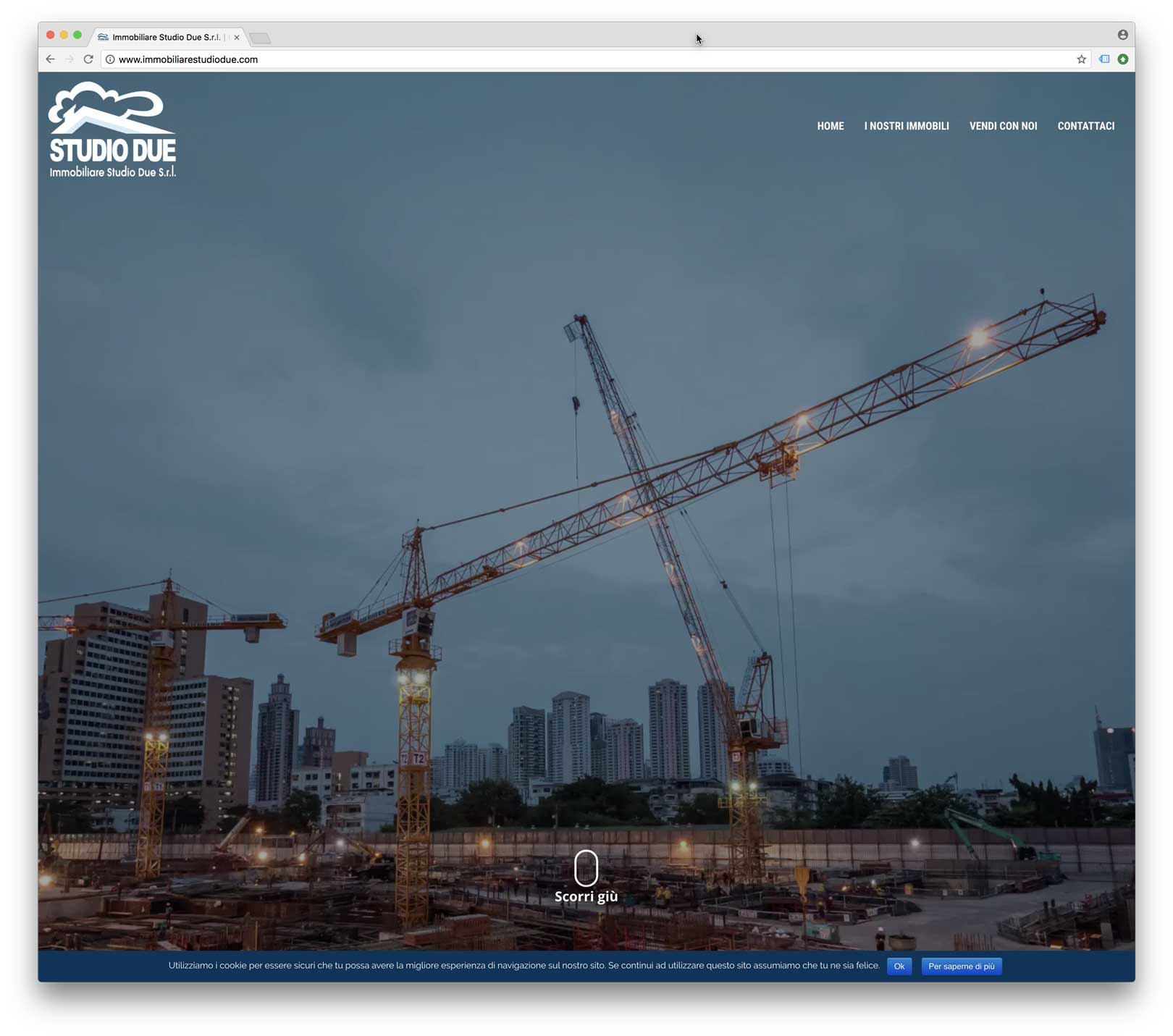Click the scroll-down mouse icon

[x=586, y=868]
